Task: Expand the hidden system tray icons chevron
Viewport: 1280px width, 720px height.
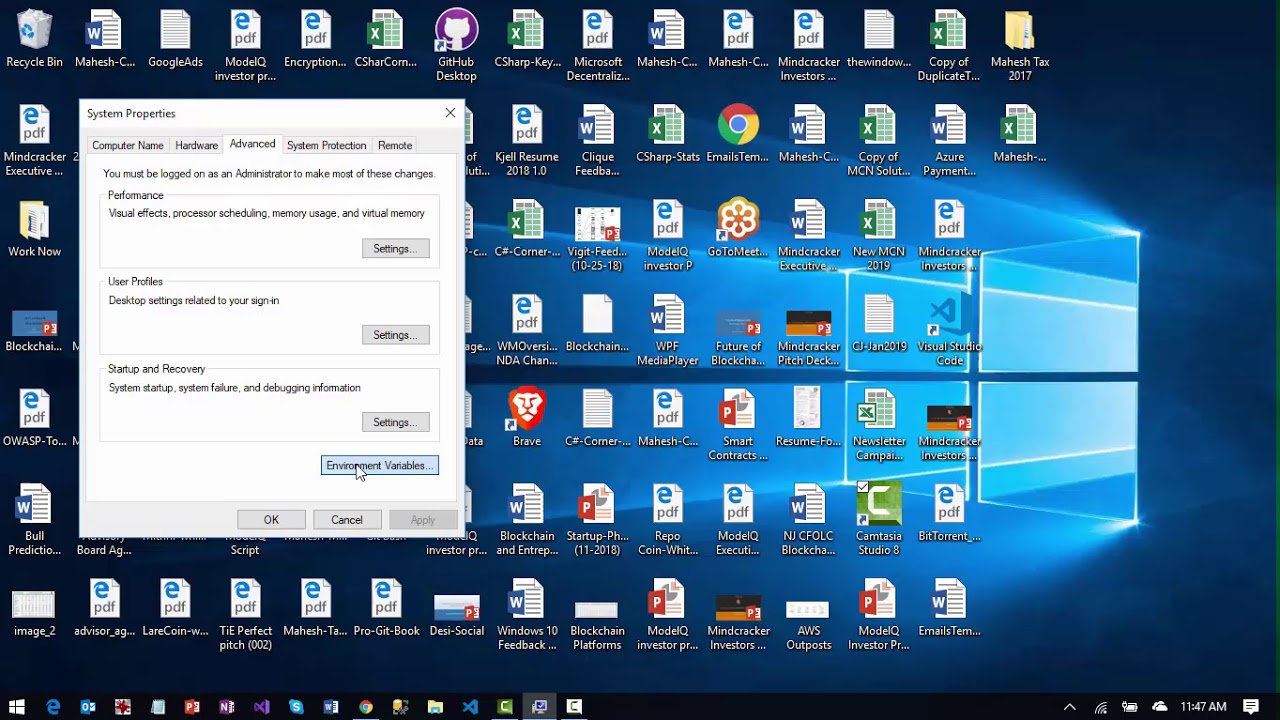Action: (1069, 707)
